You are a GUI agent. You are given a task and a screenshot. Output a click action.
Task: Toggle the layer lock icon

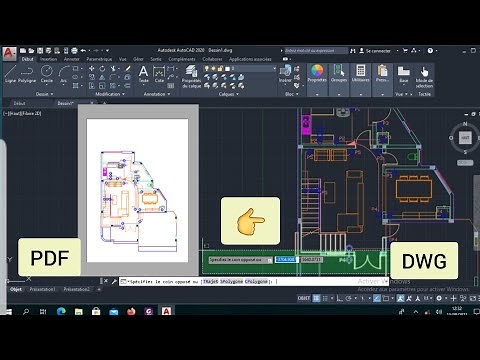220,68
